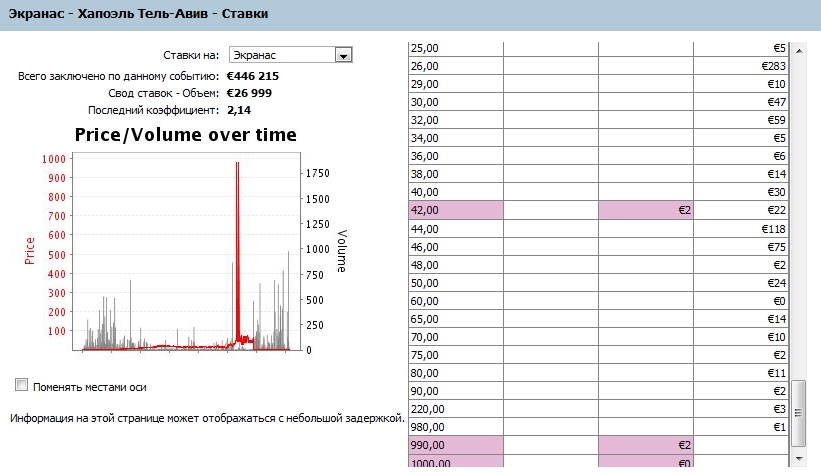821x475 pixels.
Task: Click the table scrollbar up arrow
Action: tap(798, 51)
